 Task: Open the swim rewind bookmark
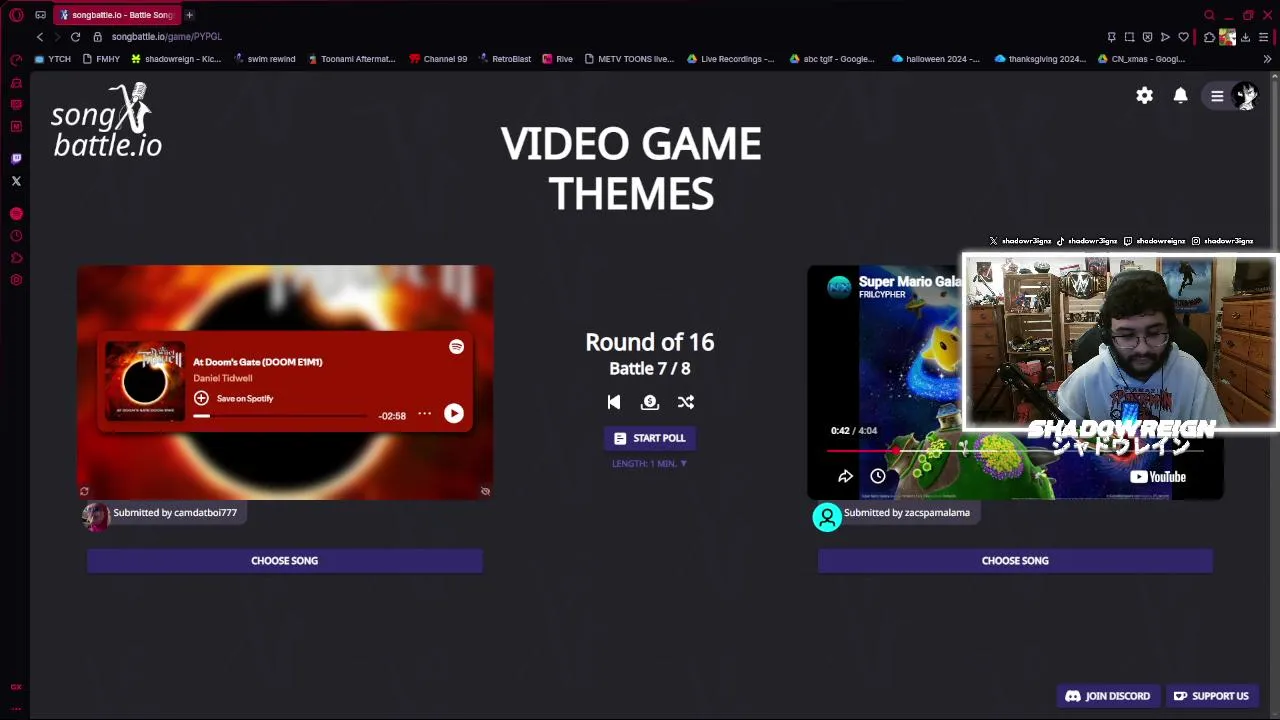coord(264,59)
